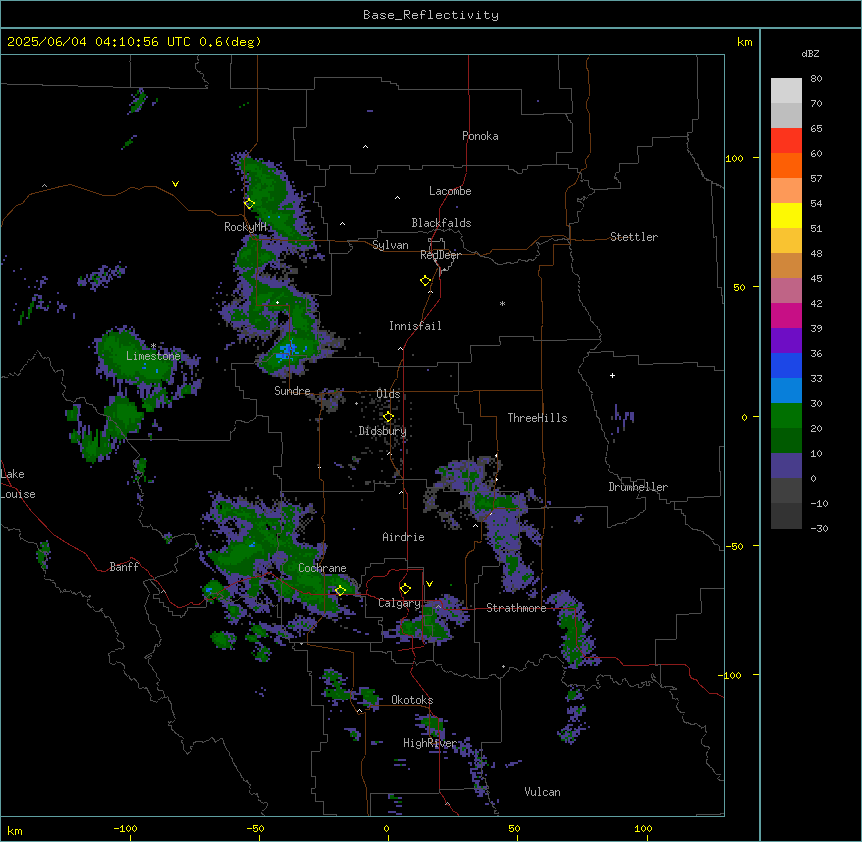The height and width of the screenshot is (842, 862).
Task: Click the yellow diamond marker beside Cochrane
Action: coord(340,590)
